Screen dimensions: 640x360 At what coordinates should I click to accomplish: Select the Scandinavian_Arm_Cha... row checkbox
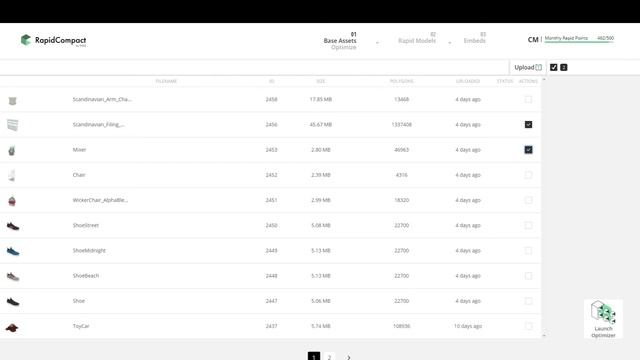tap(528, 99)
